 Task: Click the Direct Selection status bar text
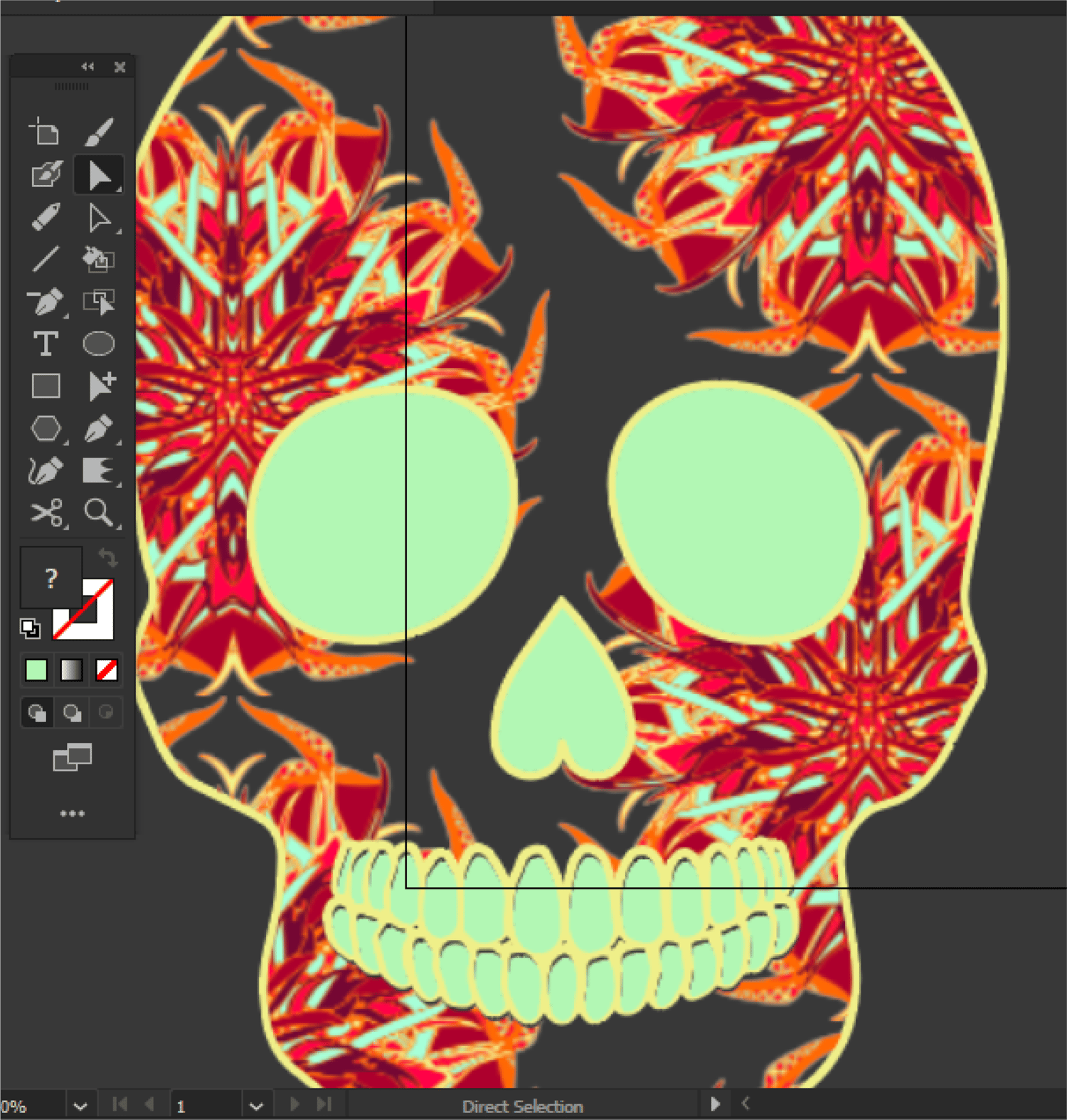pyautogui.click(x=523, y=1106)
